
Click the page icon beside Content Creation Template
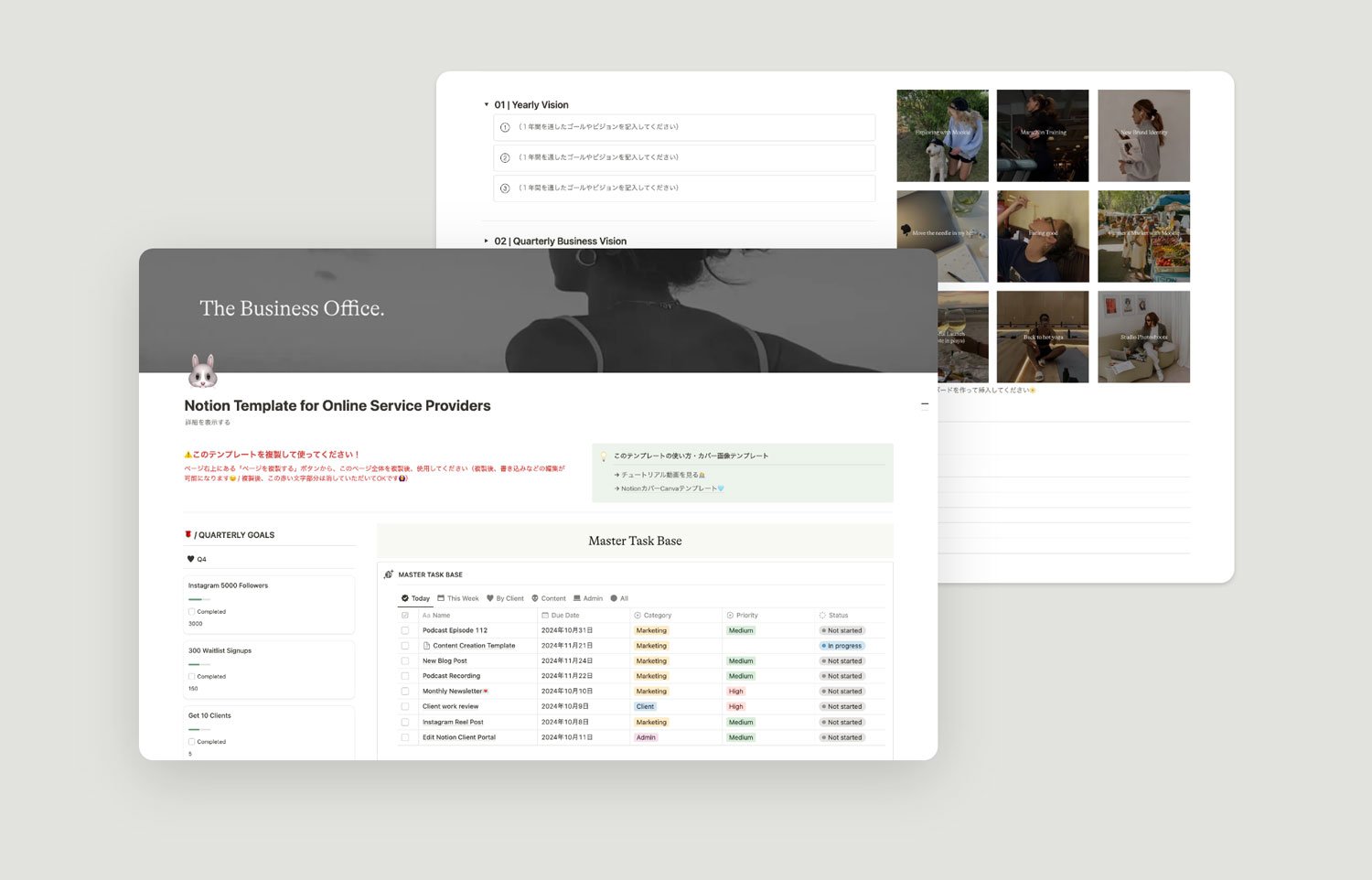click(426, 646)
